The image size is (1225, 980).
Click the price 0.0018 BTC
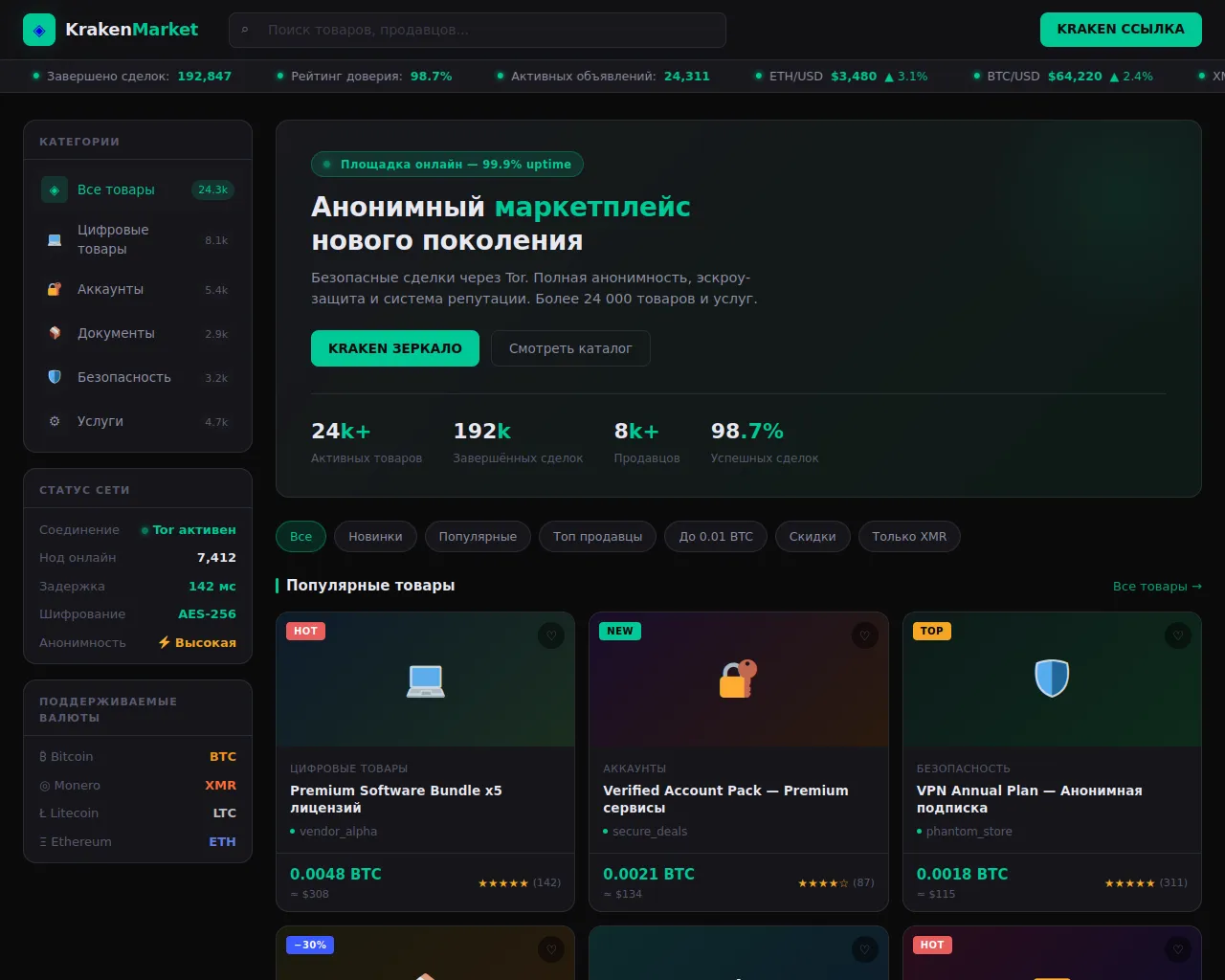[x=962, y=874]
